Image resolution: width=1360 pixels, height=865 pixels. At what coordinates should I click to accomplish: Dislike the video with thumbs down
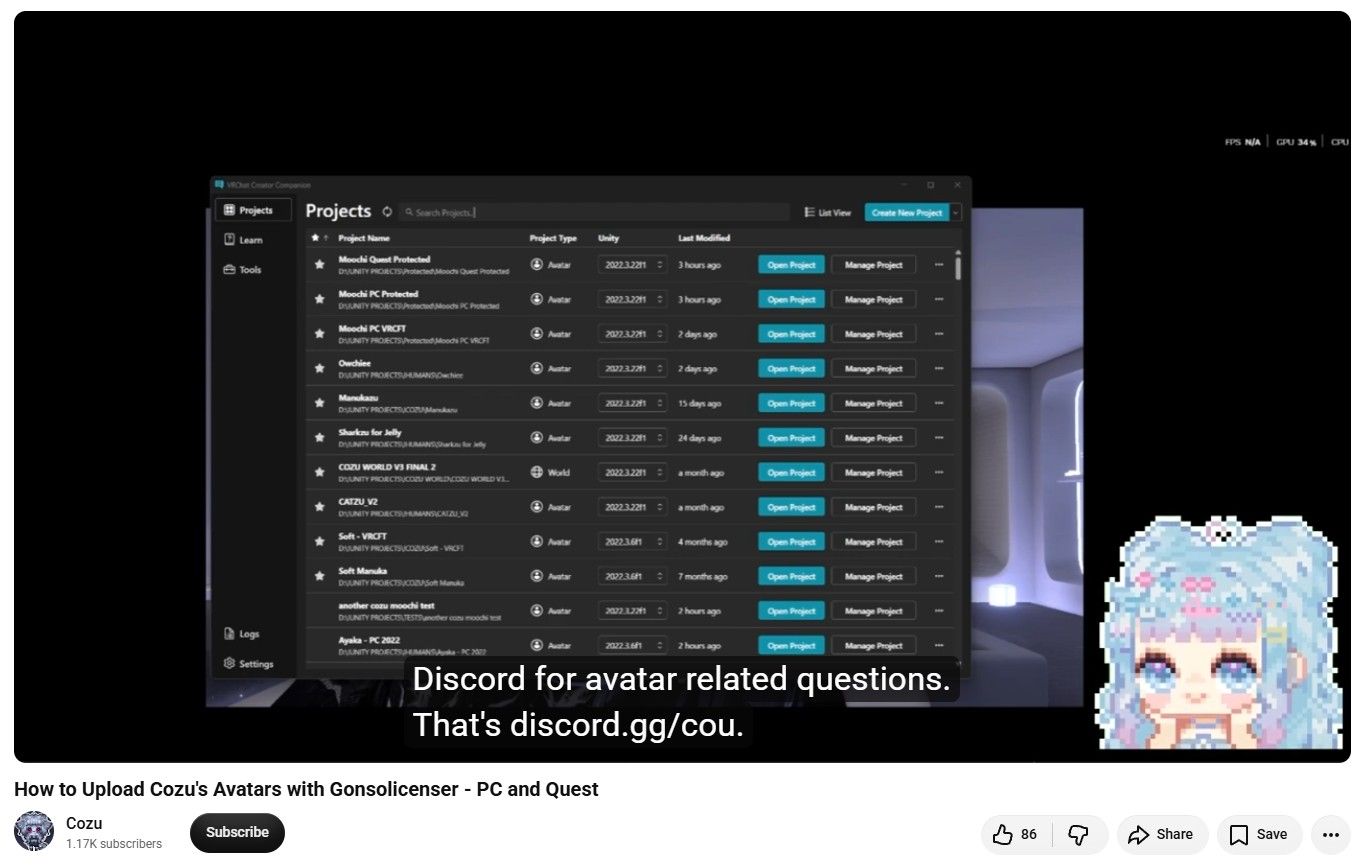click(1078, 834)
